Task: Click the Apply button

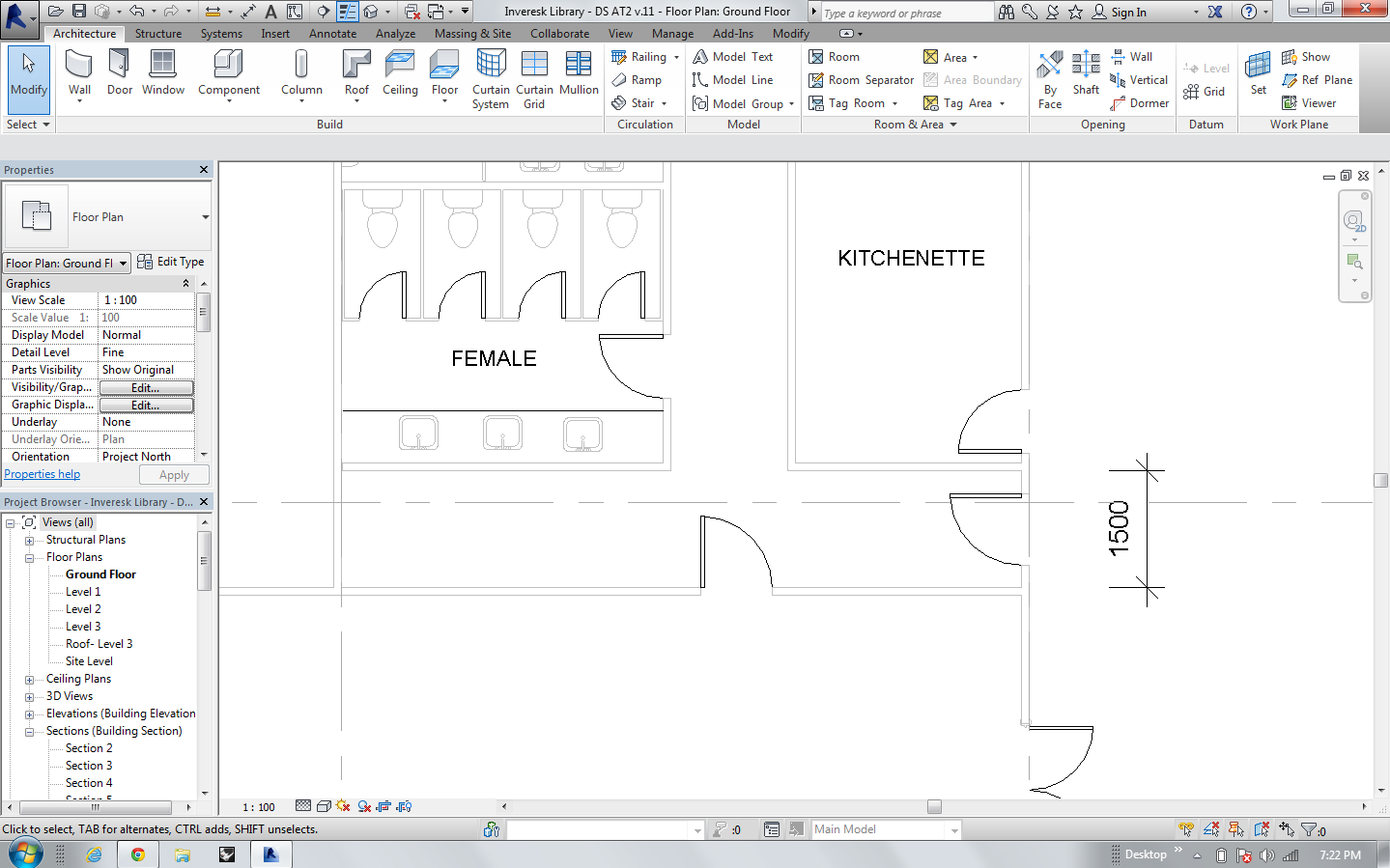Action: pyautogui.click(x=174, y=475)
